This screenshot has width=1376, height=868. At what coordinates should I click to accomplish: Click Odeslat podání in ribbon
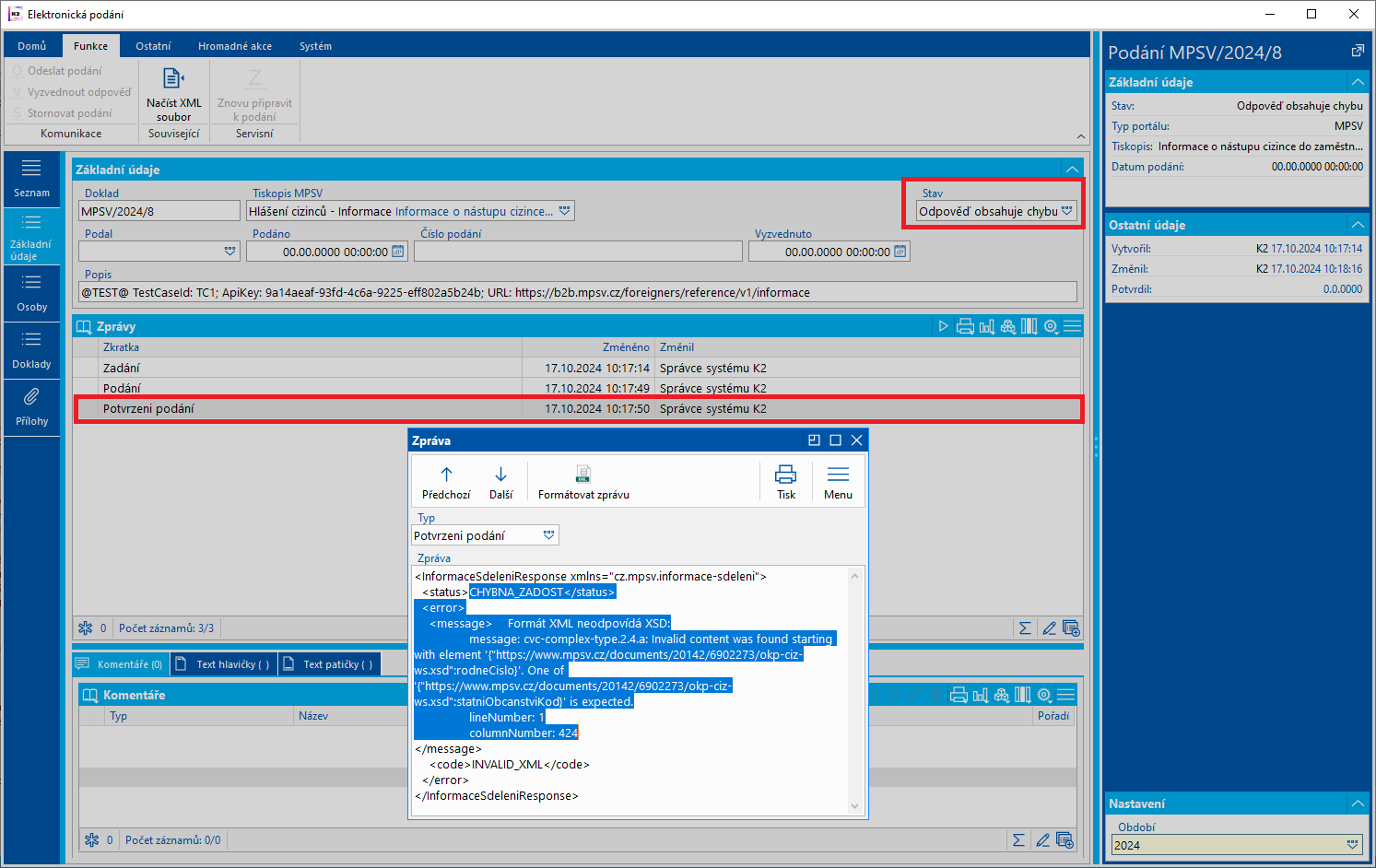(x=57, y=71)
